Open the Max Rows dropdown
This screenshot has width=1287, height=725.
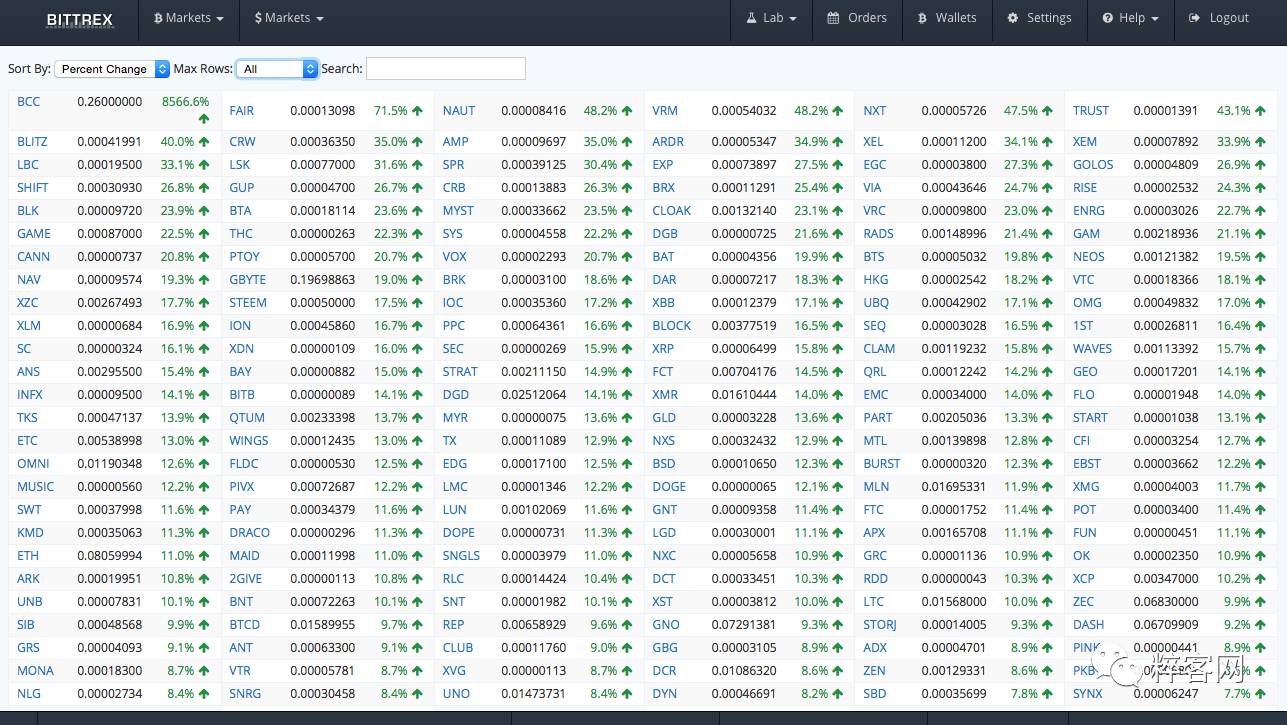pos(277,69)
